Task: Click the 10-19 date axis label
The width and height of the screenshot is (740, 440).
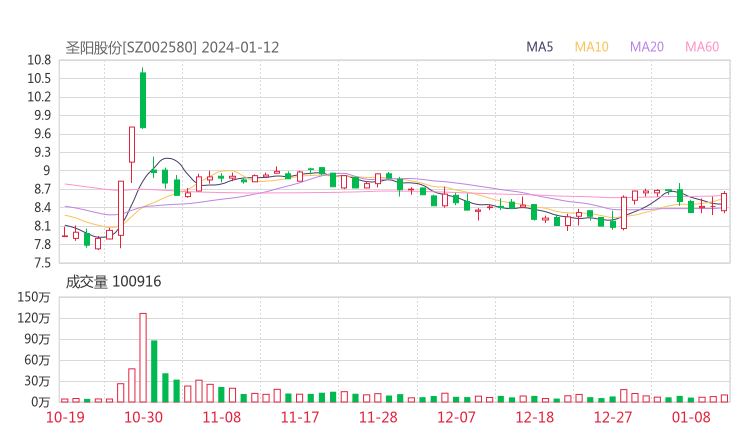Action: point(65,417)
